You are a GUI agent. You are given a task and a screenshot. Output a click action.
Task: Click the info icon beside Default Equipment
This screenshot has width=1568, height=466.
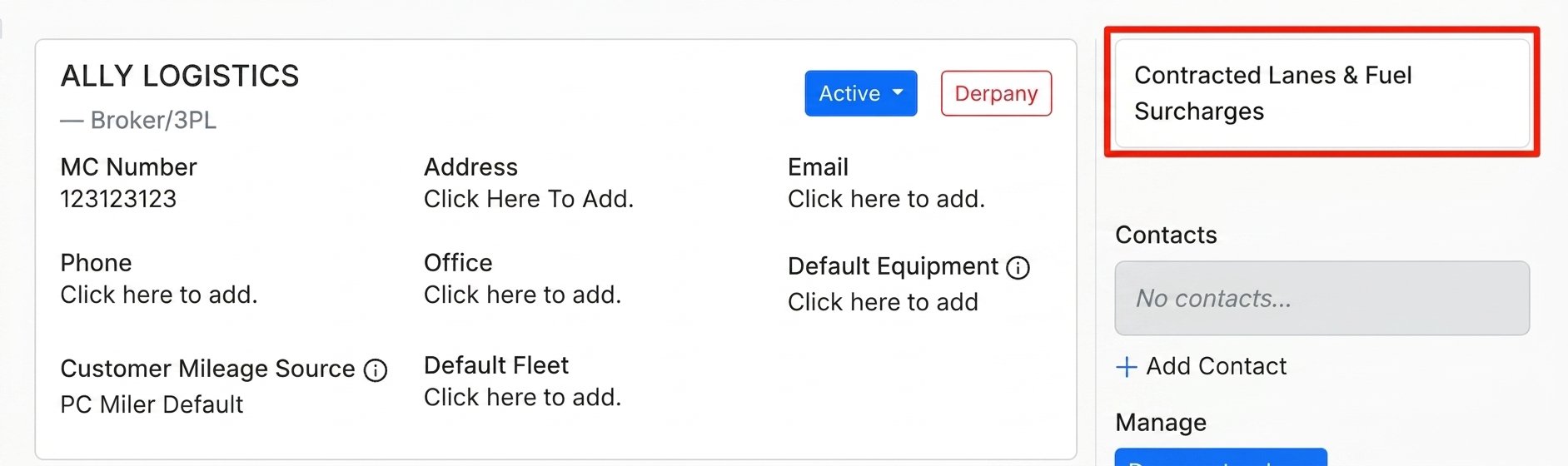pyautogui.click(x=1018, y=267)
